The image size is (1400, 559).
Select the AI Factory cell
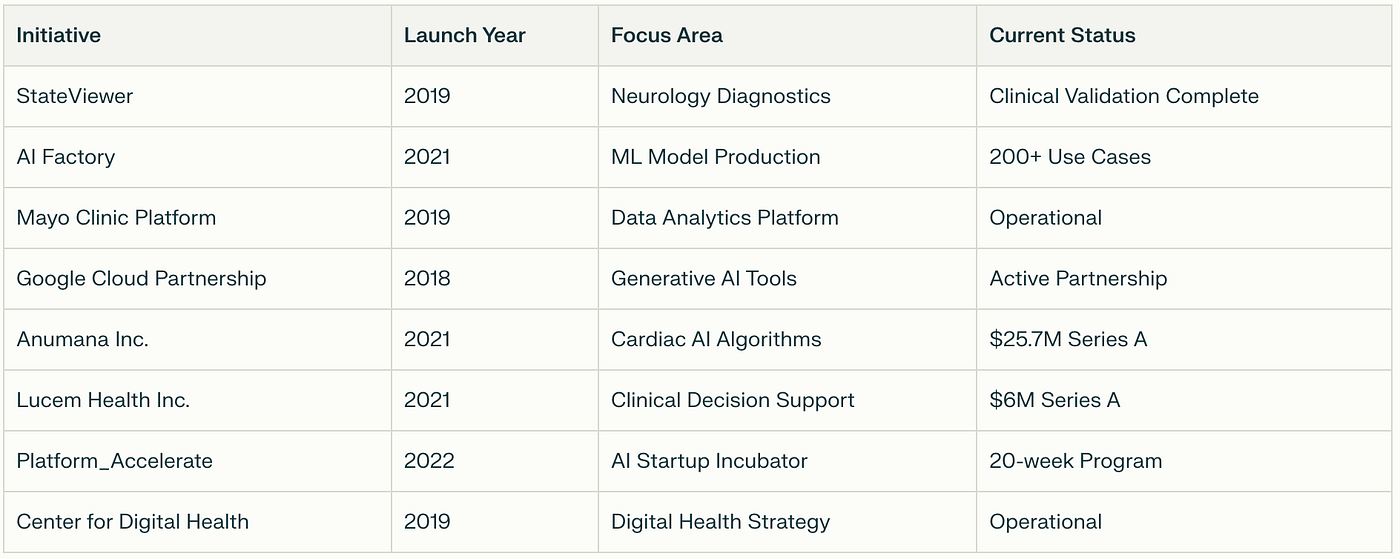[198, 157]
